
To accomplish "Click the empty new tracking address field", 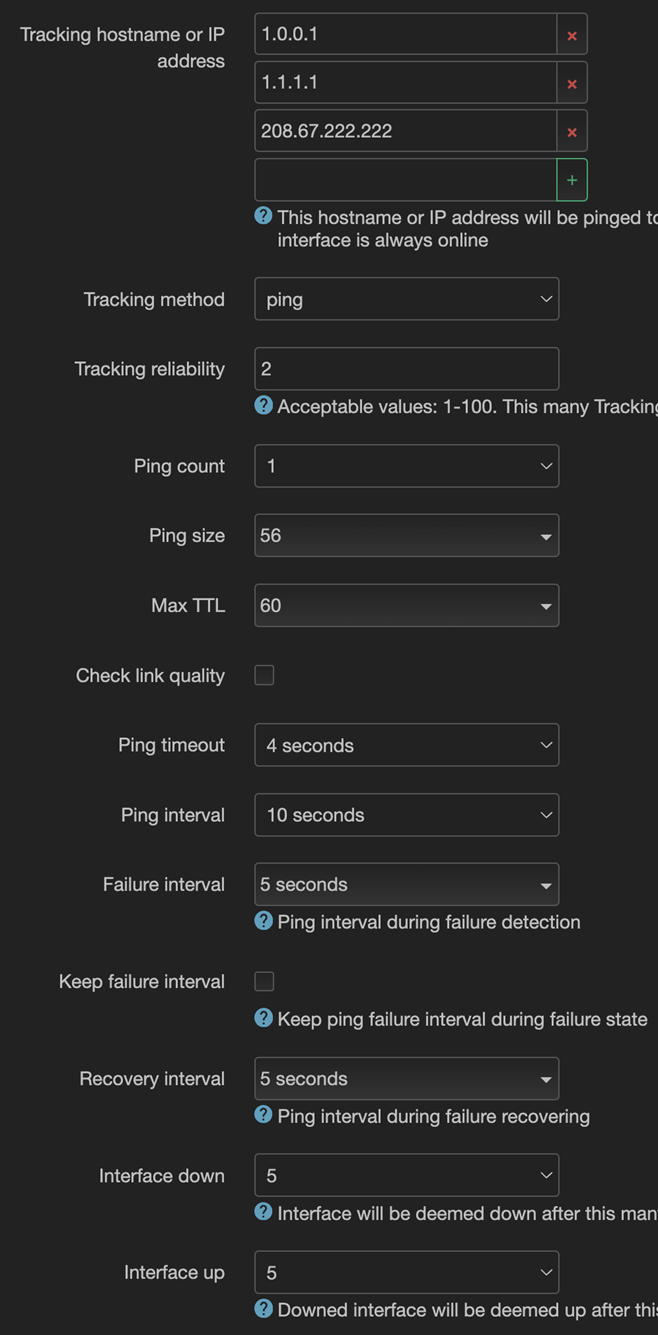I will (405, 180).
